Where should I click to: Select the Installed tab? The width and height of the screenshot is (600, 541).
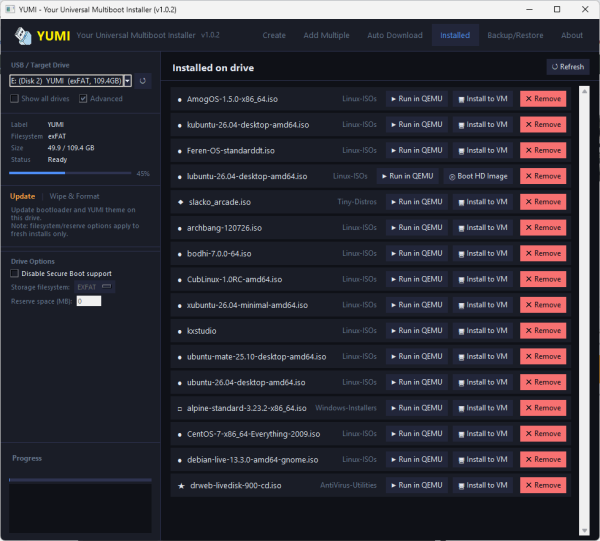[455, 35]
